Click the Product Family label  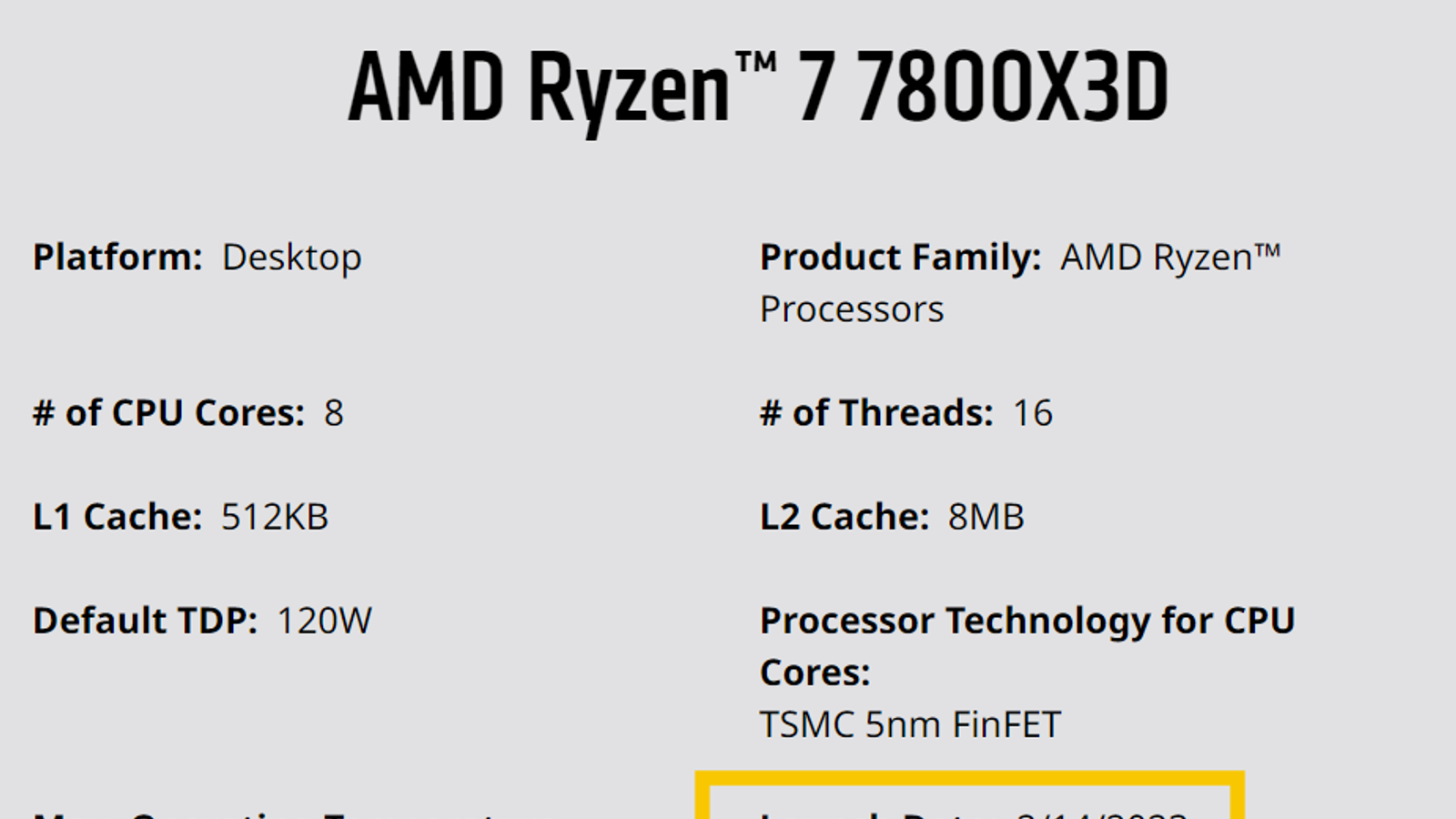pyautogui.click(x=900, y=258)
